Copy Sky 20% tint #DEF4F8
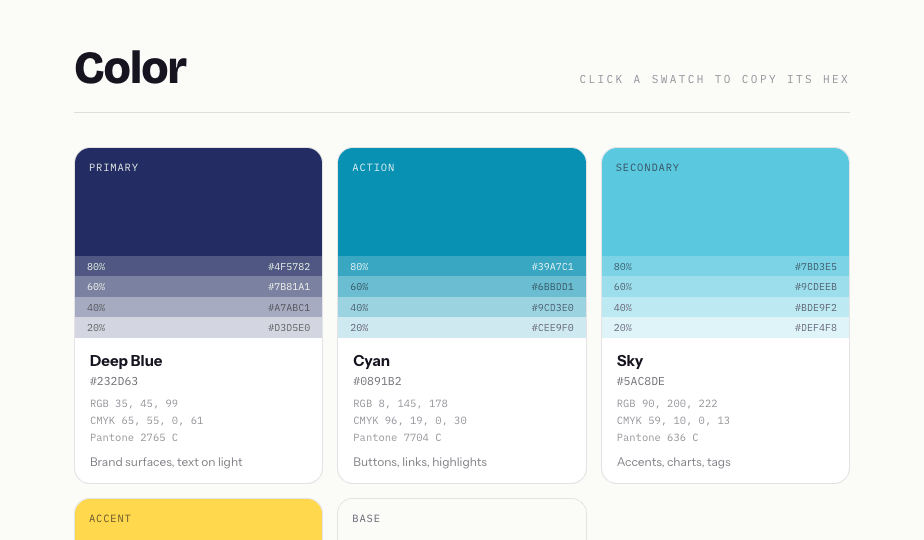This screenshot has height=540, width=924. pos(725,327)
